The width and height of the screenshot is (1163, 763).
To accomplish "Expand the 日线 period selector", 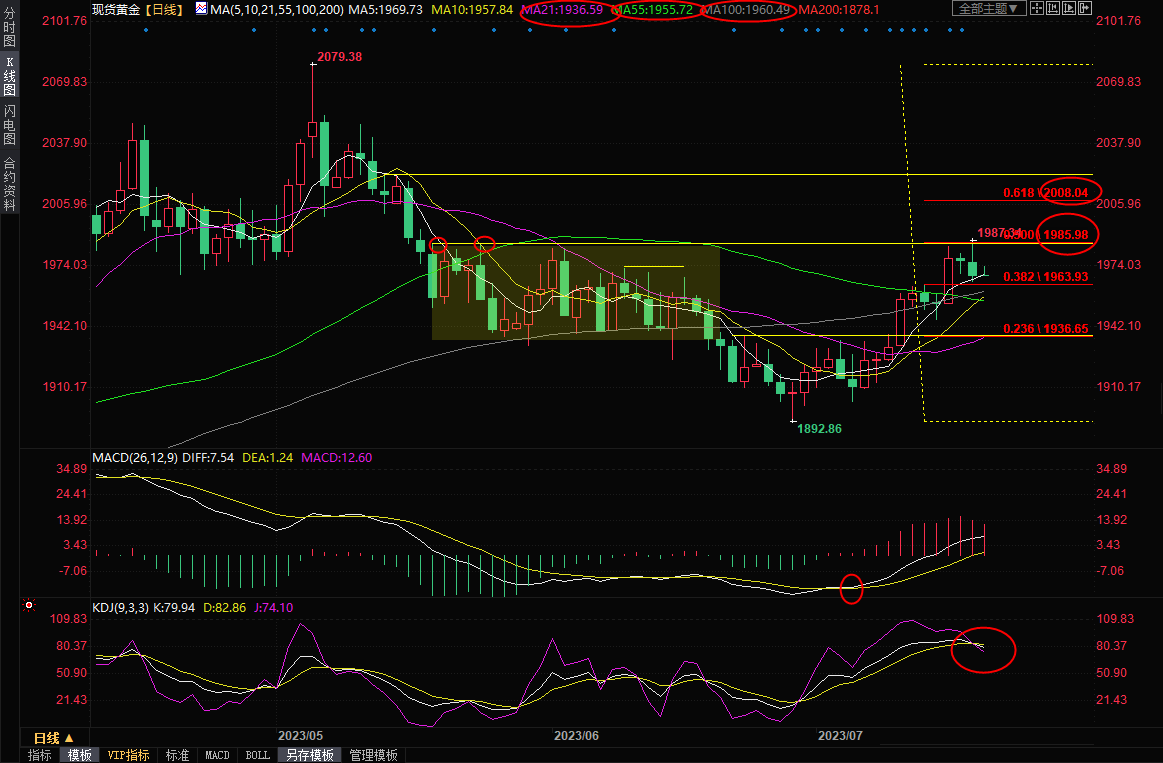I will (x=54, y=738).
